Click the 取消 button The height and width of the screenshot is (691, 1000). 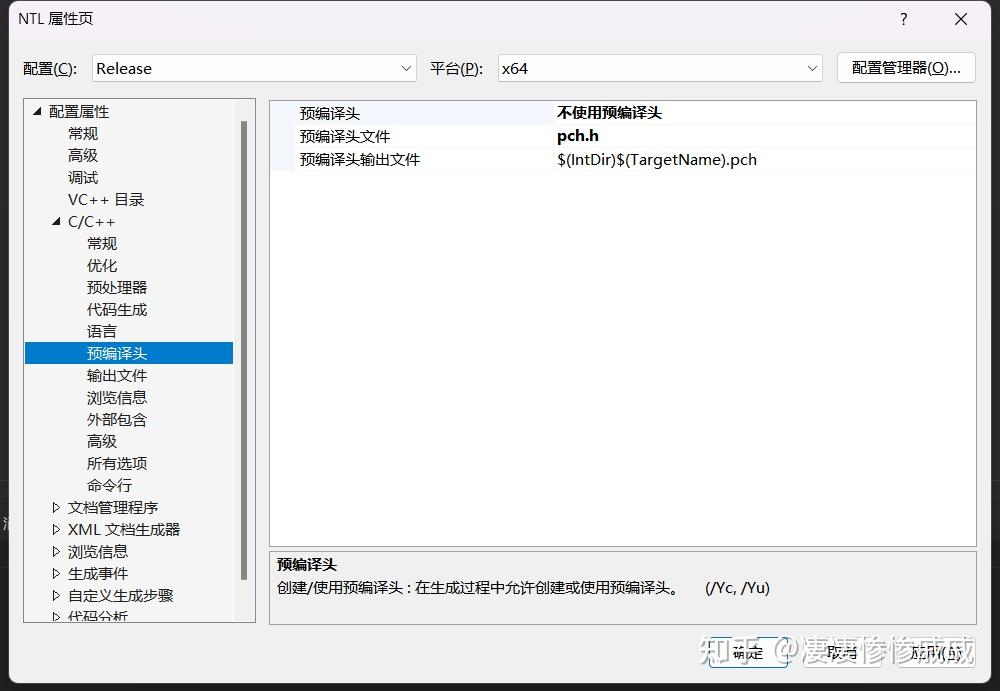[841, 651]
